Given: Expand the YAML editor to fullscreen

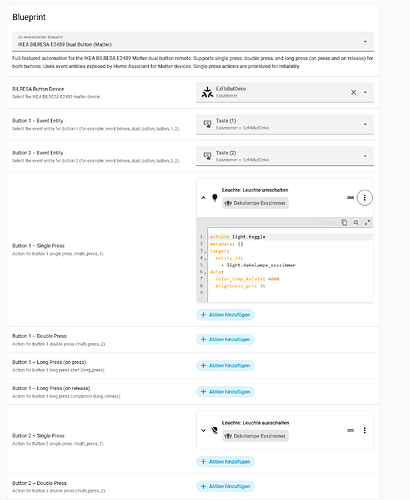Looking at the screenshot, I should (367, 222).
